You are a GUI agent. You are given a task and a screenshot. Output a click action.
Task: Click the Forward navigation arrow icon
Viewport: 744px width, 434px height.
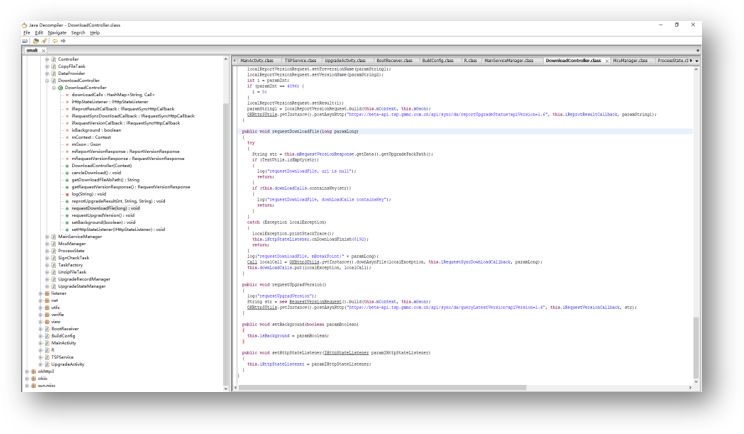(63, 41)
